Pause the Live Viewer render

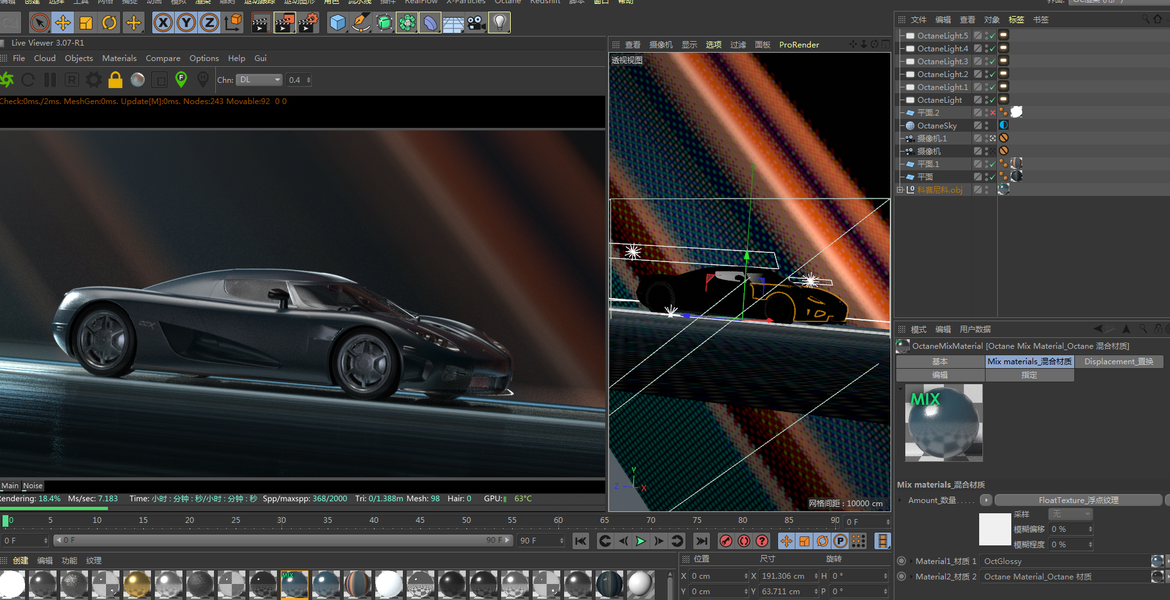(x=49, y=80)
